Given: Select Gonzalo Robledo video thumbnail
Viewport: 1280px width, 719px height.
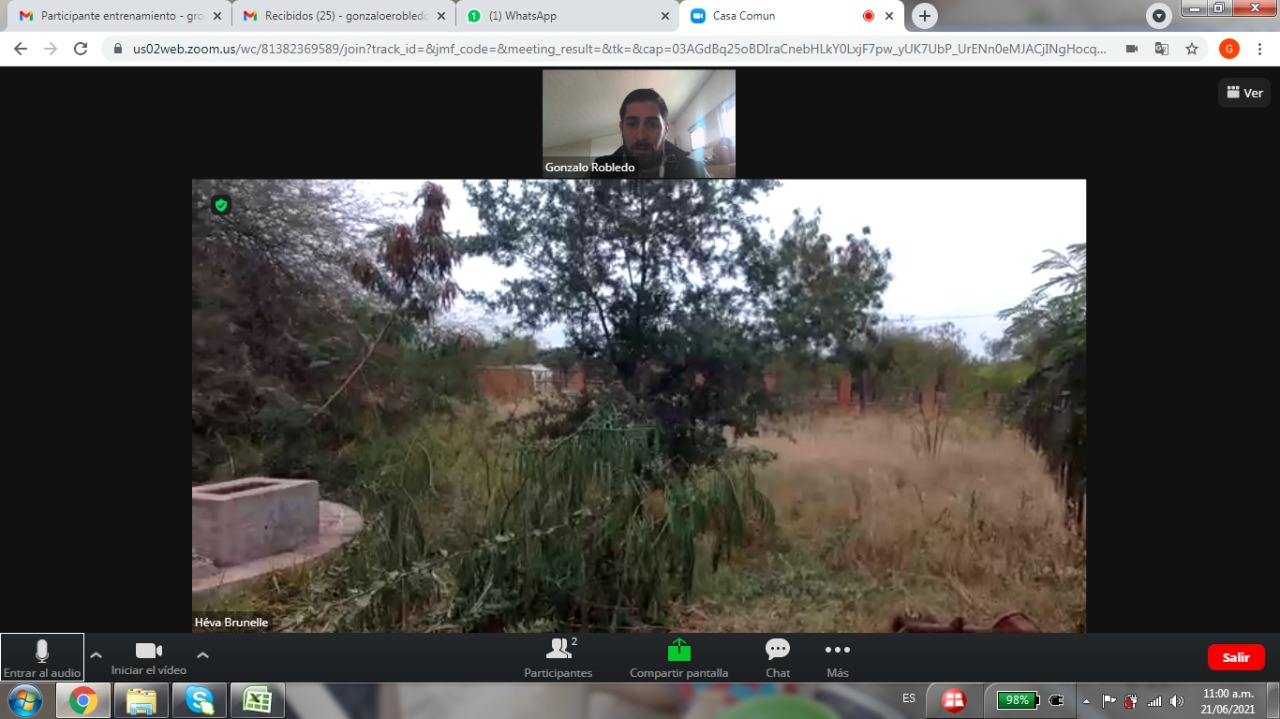Looking at the screenshot, I should 639,124.
